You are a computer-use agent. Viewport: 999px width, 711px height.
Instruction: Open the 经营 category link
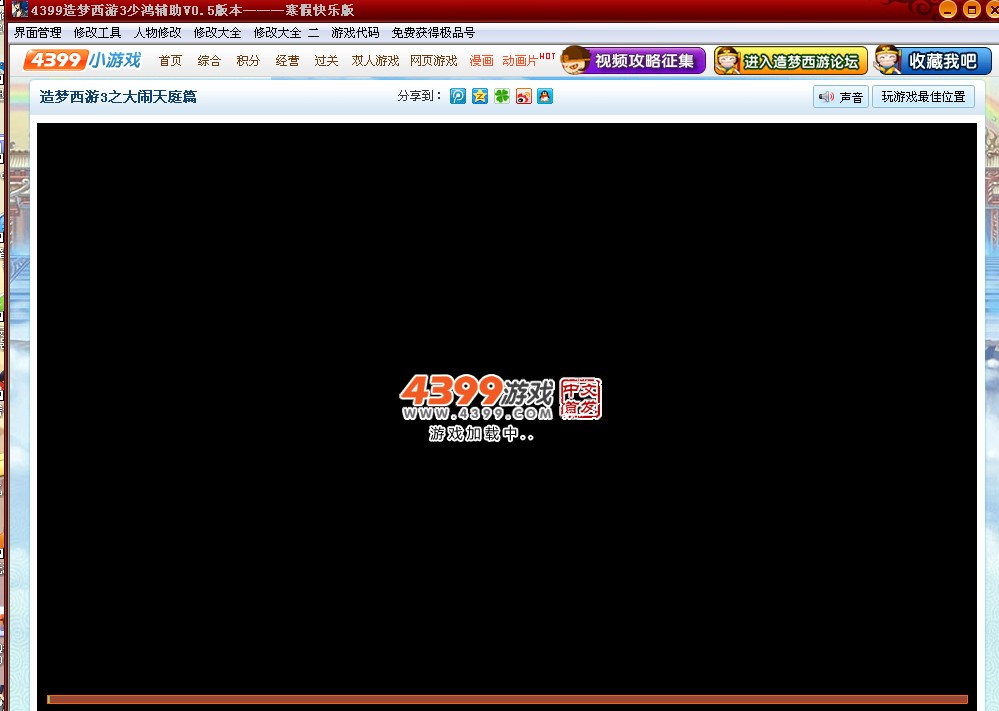click(x=287, y=61)
